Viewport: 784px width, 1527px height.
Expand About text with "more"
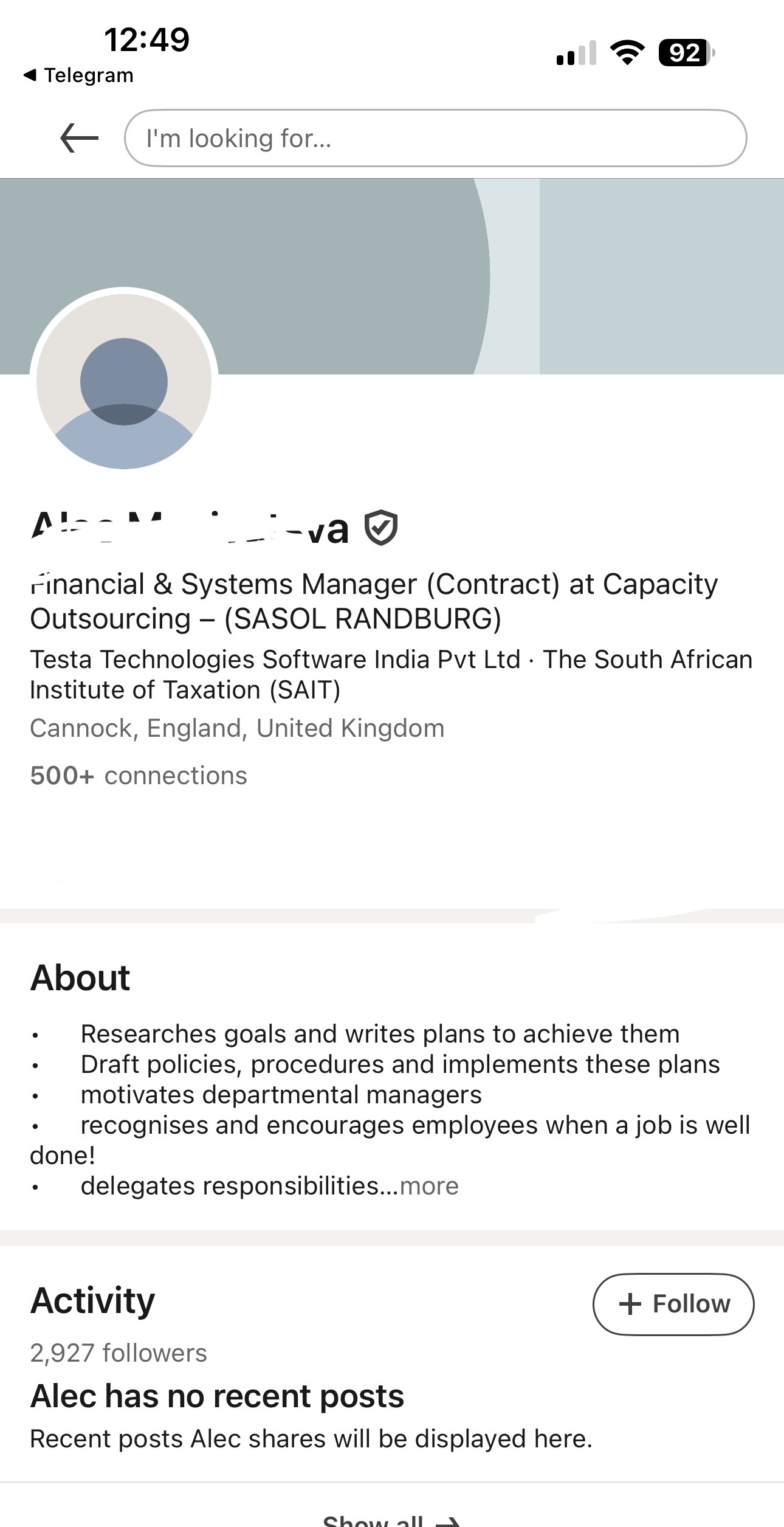click(x=429, y=1186)
